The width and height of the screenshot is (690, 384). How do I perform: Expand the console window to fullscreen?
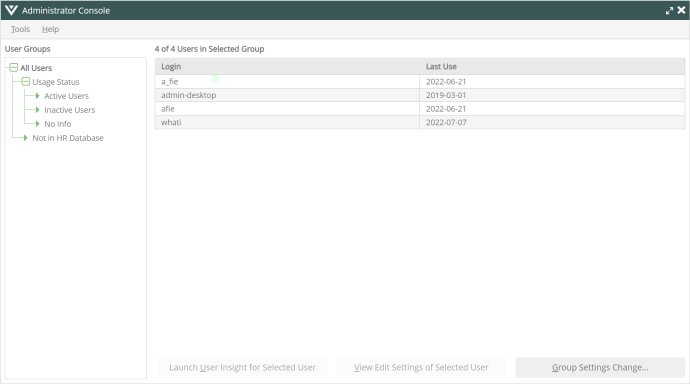669,11
